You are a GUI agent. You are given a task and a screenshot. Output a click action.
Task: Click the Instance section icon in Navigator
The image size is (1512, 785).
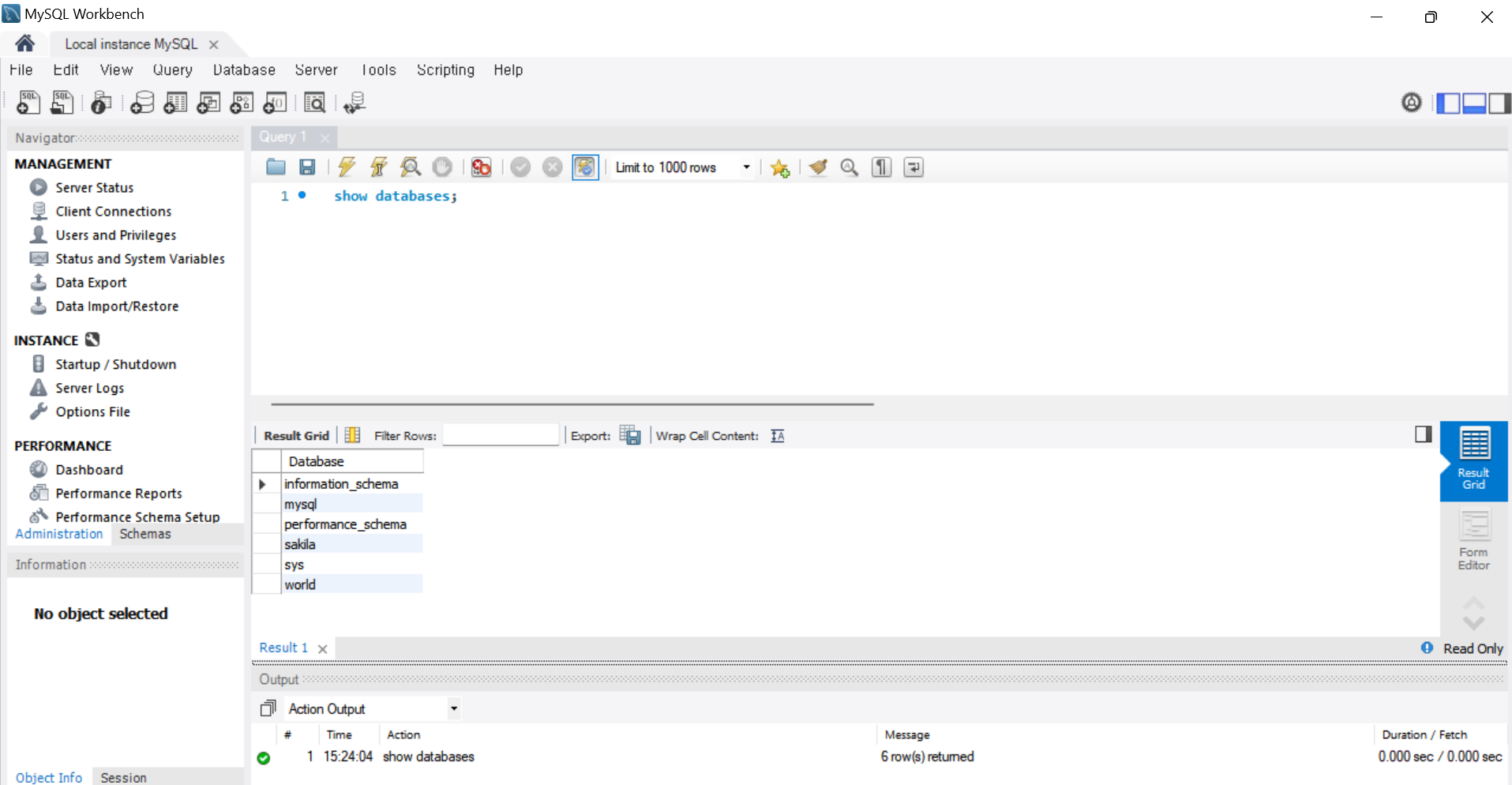point(92,340)
